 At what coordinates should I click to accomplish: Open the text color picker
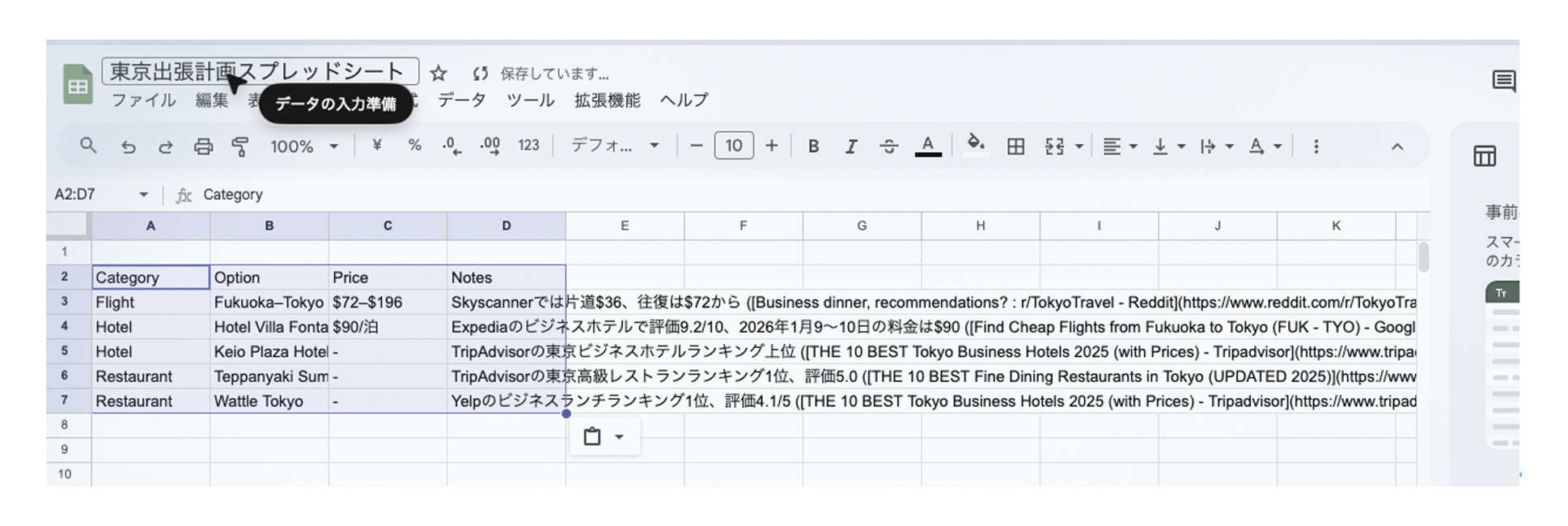928,146
